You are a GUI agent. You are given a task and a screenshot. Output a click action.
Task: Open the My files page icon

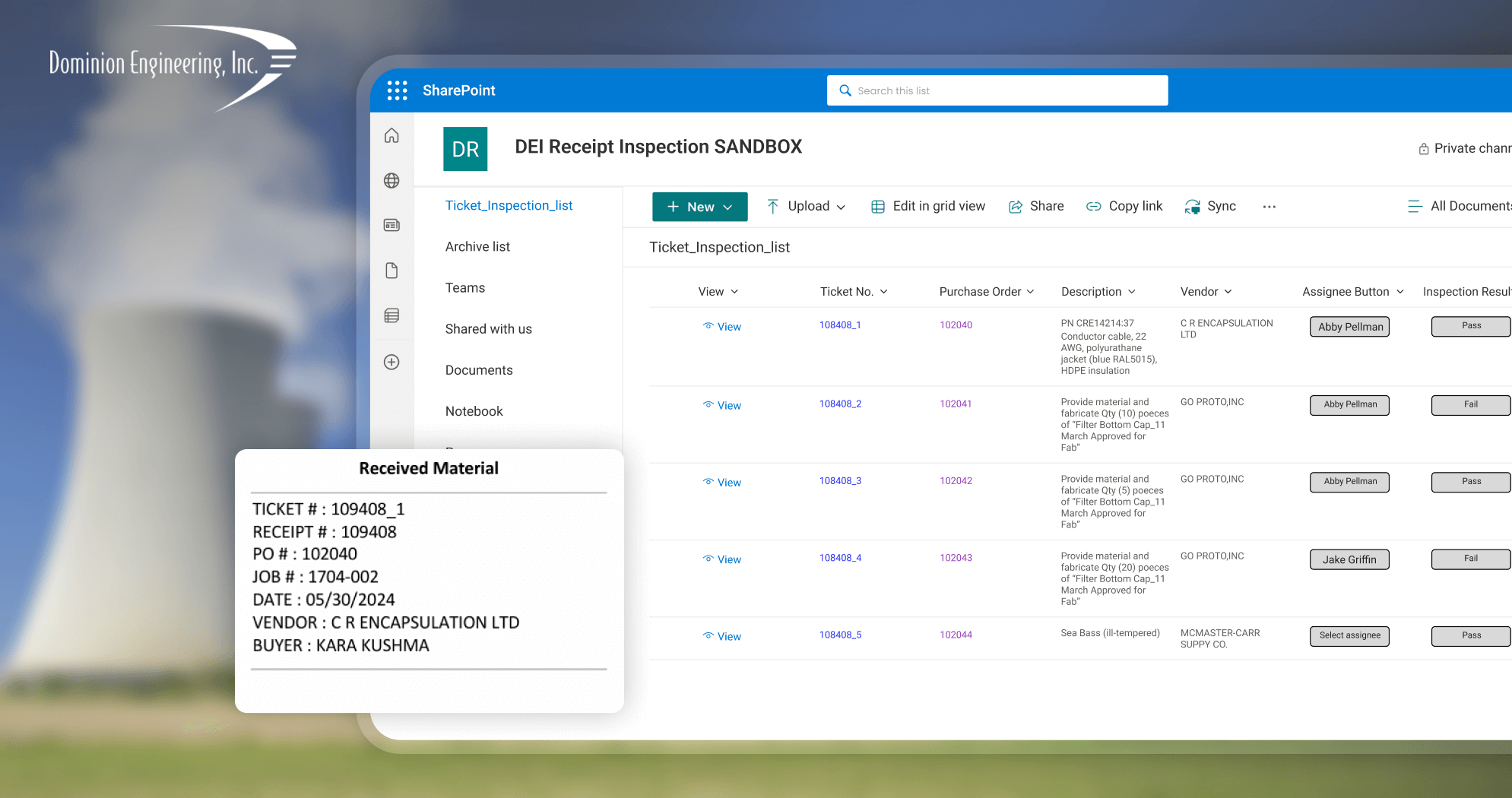coord(391,271)
